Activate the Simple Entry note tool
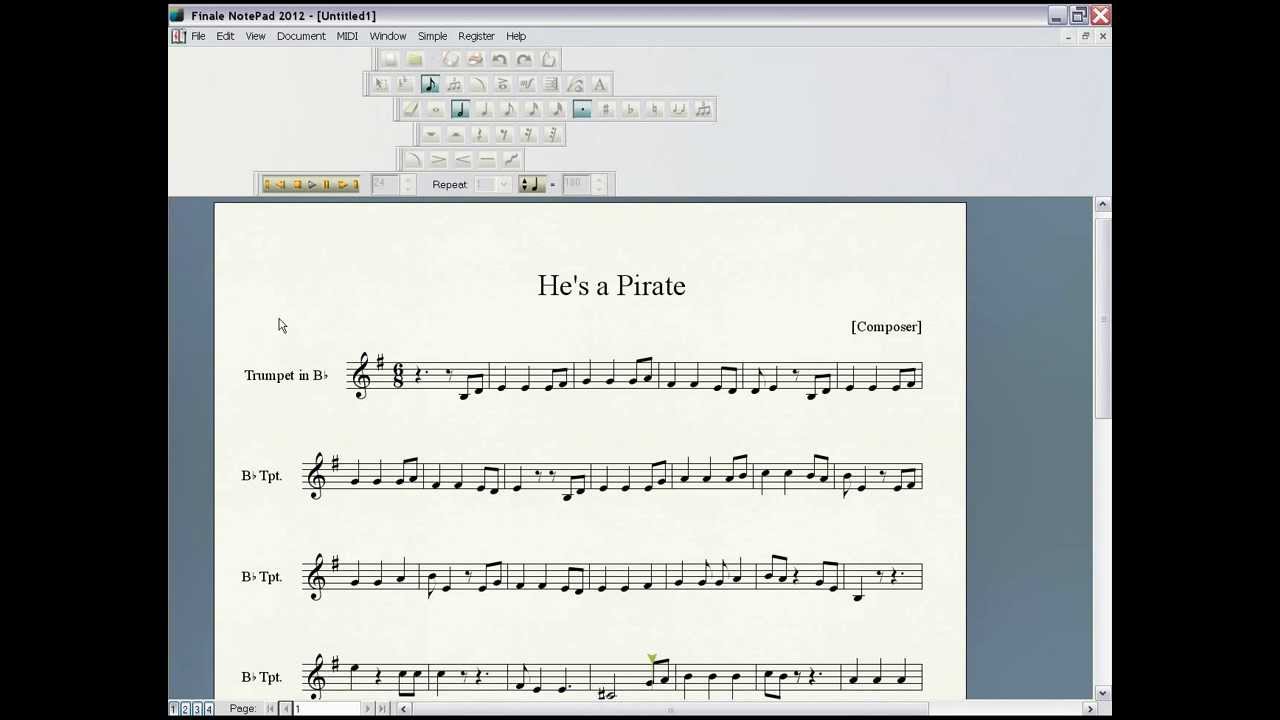The width and height of the screenshot is (1280, 720). pos(430,84)
